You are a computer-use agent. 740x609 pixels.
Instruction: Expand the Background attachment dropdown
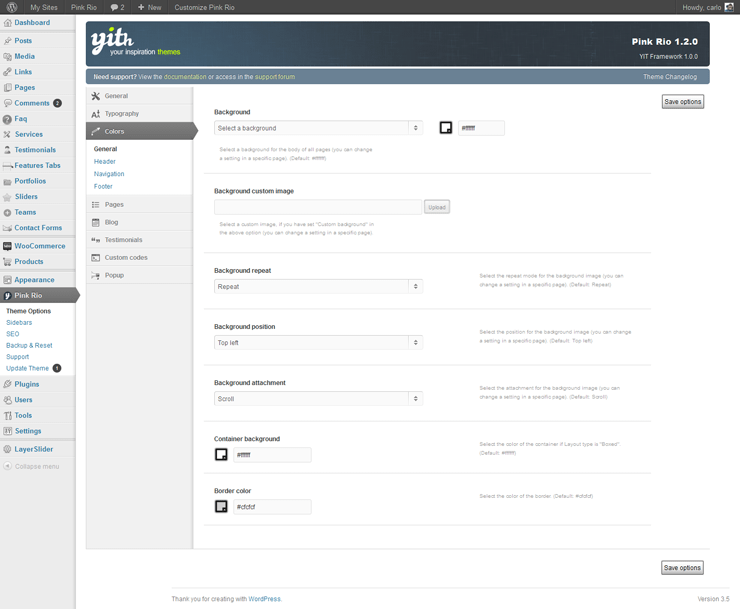[x=318, y=398]
